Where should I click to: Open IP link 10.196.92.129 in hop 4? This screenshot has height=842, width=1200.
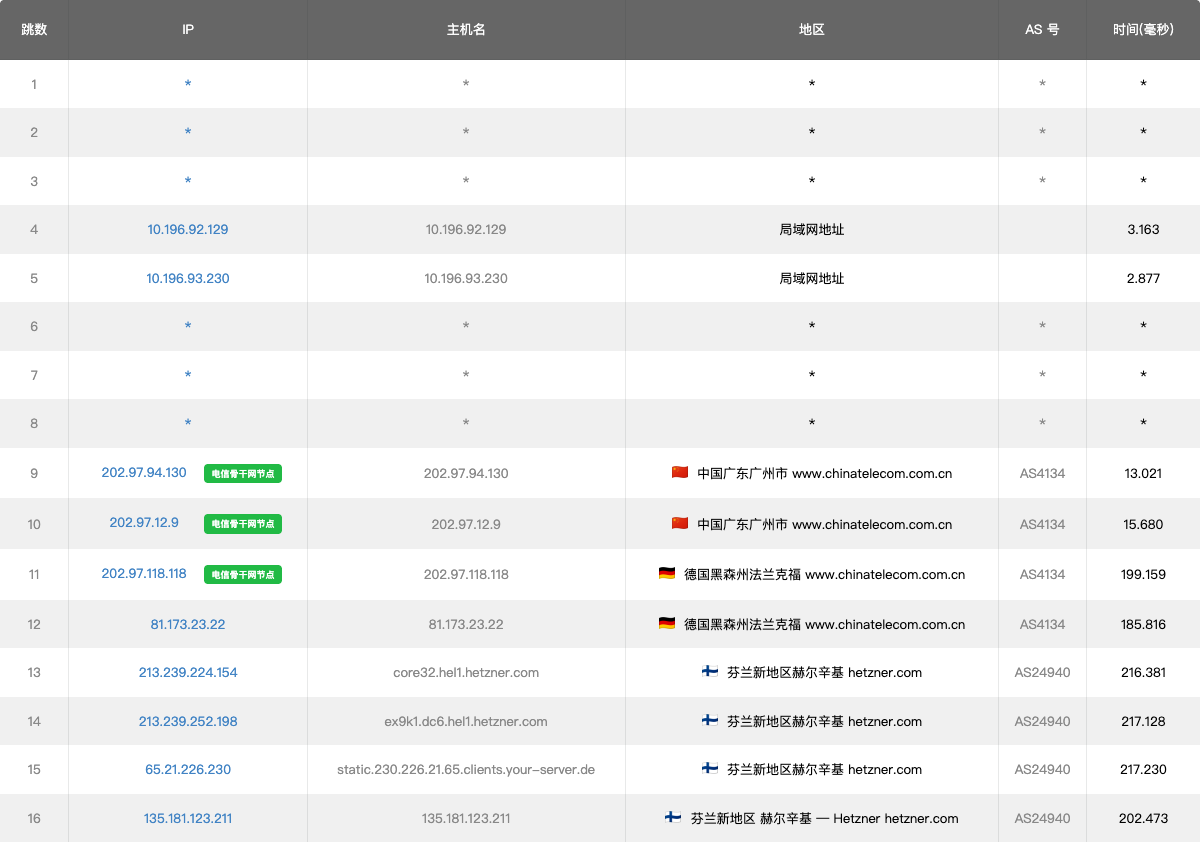(x=188, y=229)
